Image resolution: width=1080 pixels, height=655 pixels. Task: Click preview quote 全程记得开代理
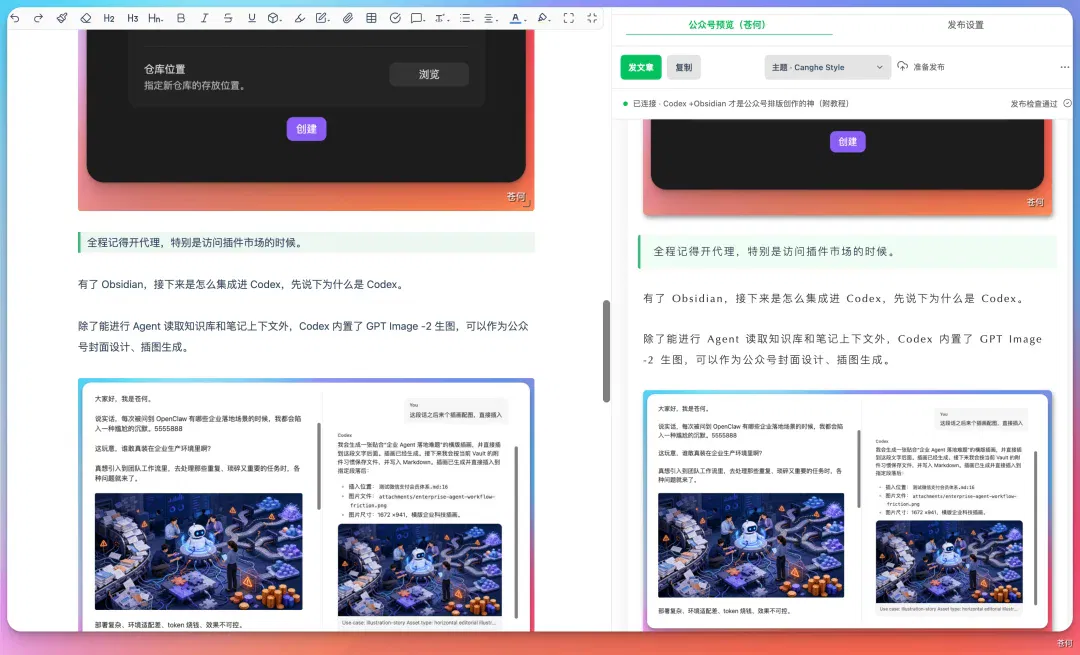847,251
